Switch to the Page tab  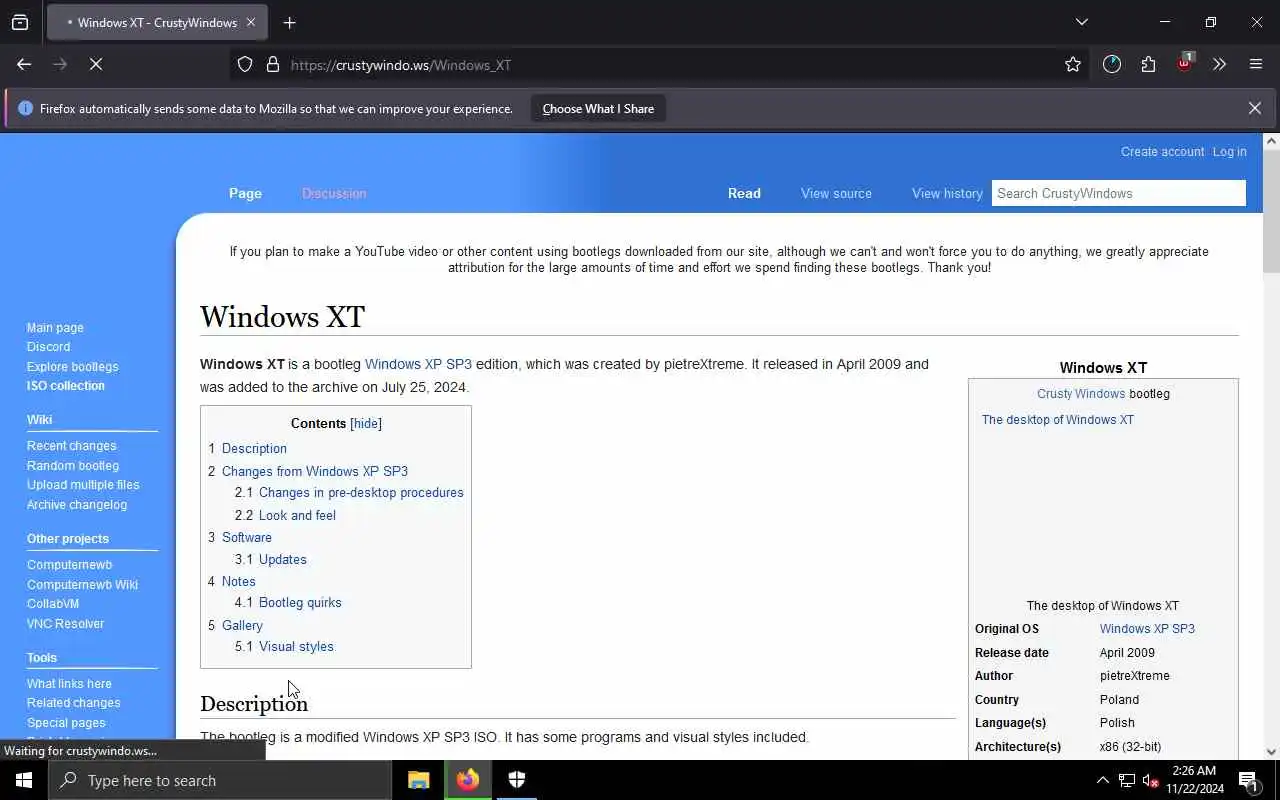(245, 193)
